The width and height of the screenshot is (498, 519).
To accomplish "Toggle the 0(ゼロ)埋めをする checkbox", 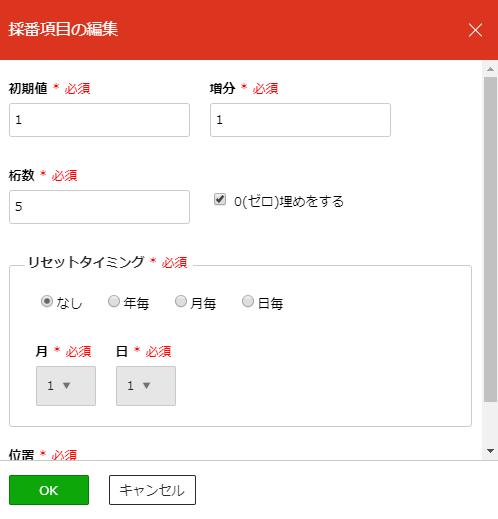I will (x=220, y=199).
